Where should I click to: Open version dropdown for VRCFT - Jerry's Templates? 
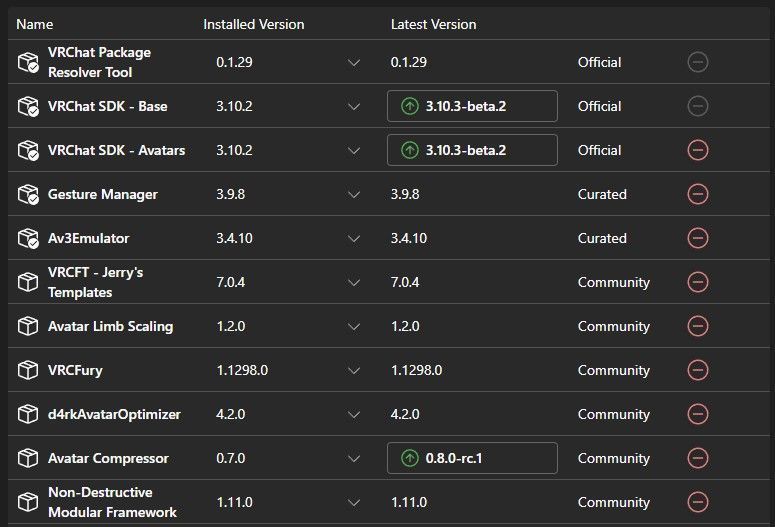coord(354,283)
